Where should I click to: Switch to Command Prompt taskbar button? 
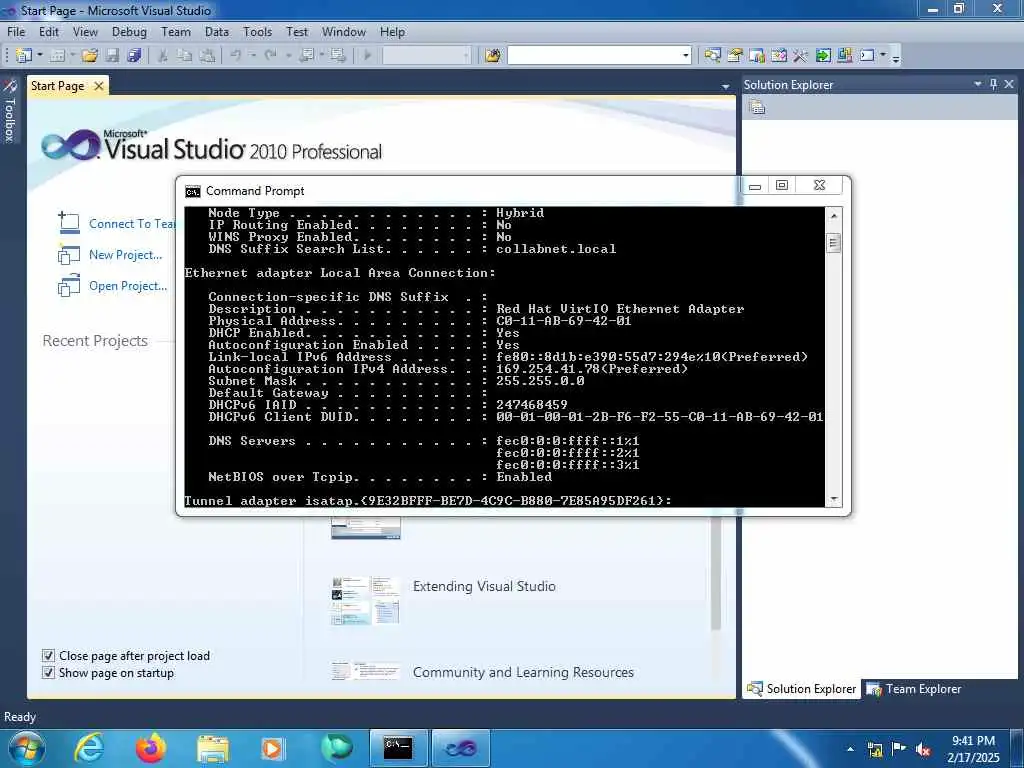point(398,748)
